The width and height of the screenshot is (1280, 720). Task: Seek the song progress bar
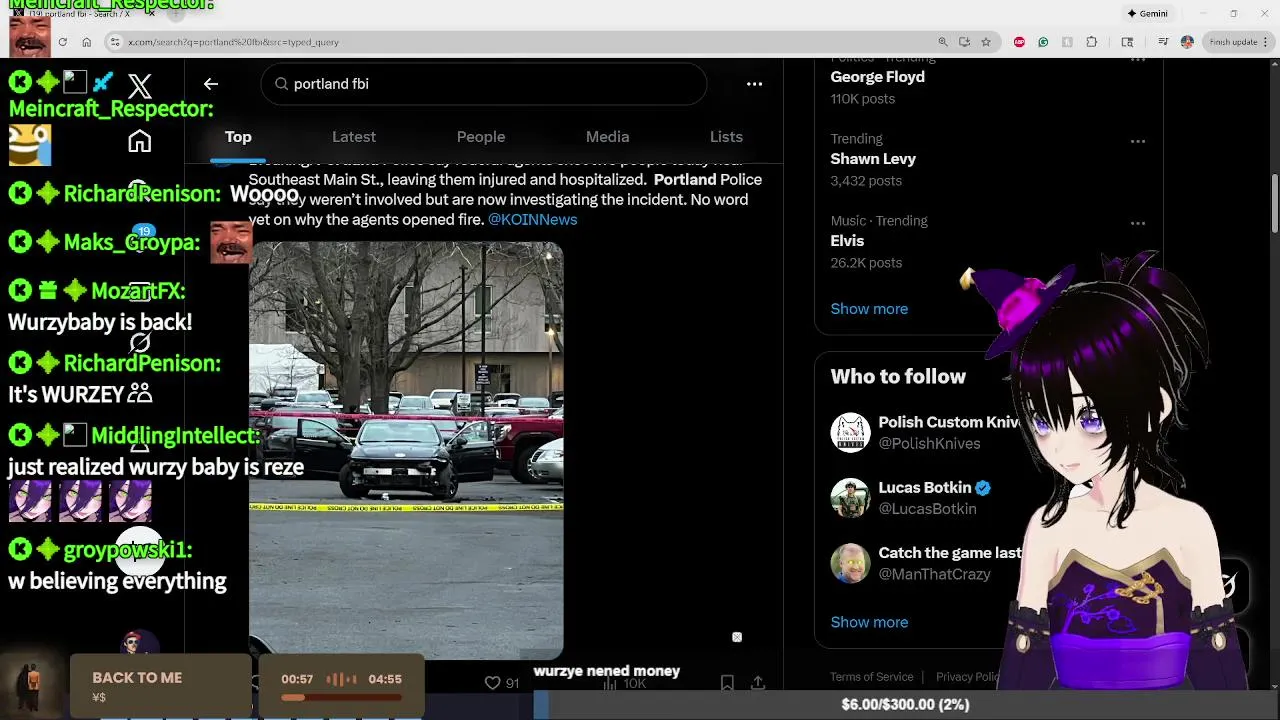coord(342,698)
